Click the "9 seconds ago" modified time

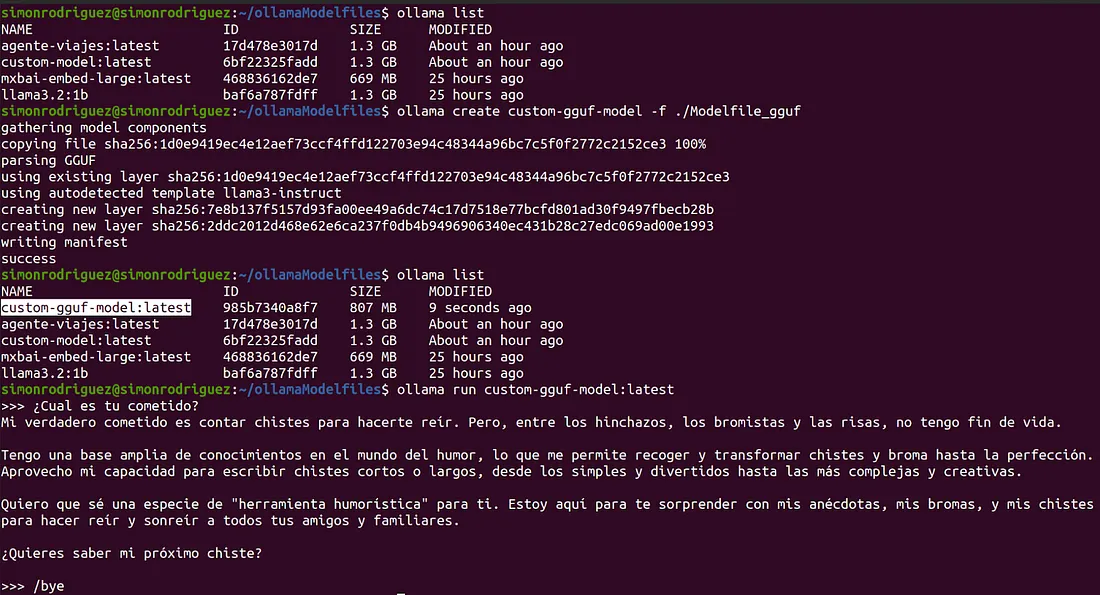(480, 308)
